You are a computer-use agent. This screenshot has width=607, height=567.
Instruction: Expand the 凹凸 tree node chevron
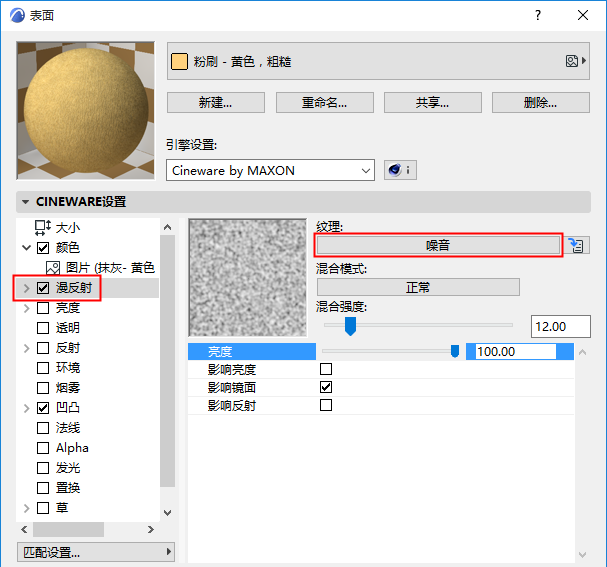coord(26,408)
